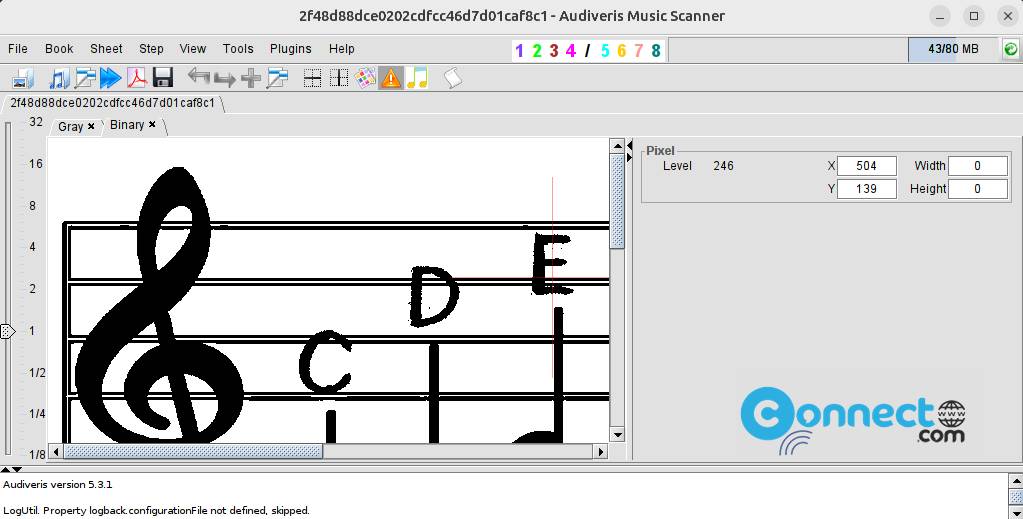Select plugin number 6 in yellow
The width and height of the screenshot is (1023, 519).
click(621, 50)
